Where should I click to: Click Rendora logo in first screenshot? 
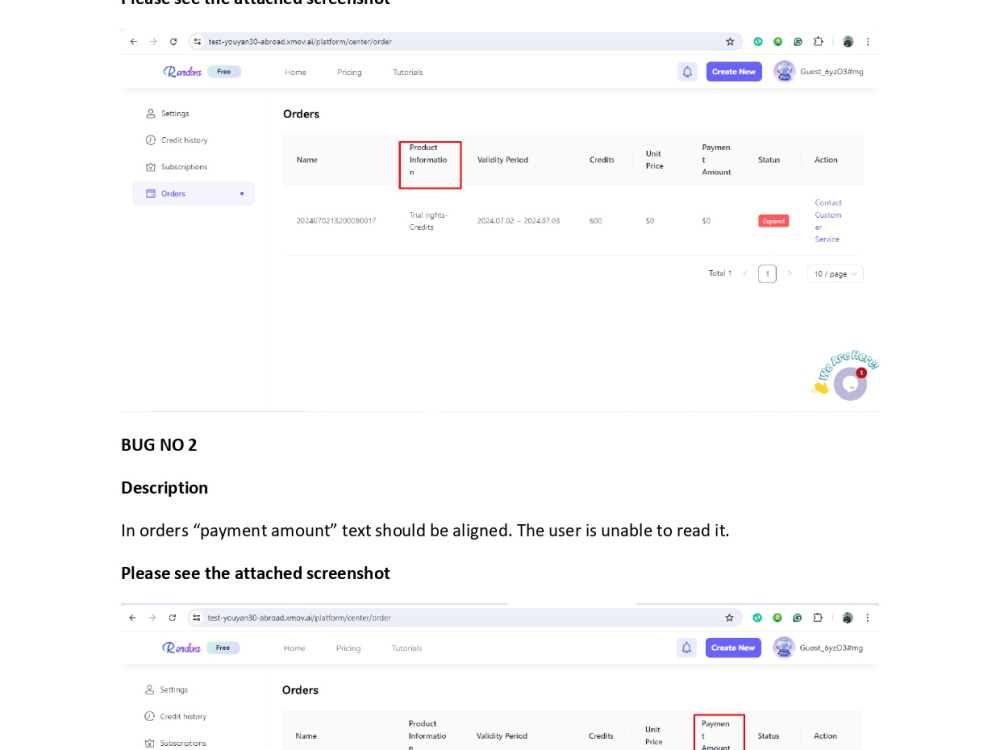[182, 71]
